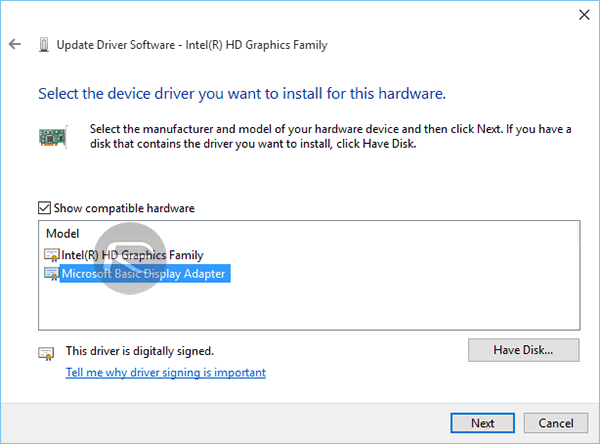Click the icon beside Intel(R) HD Graphics Family
The image size is (600, 444).
52,256
